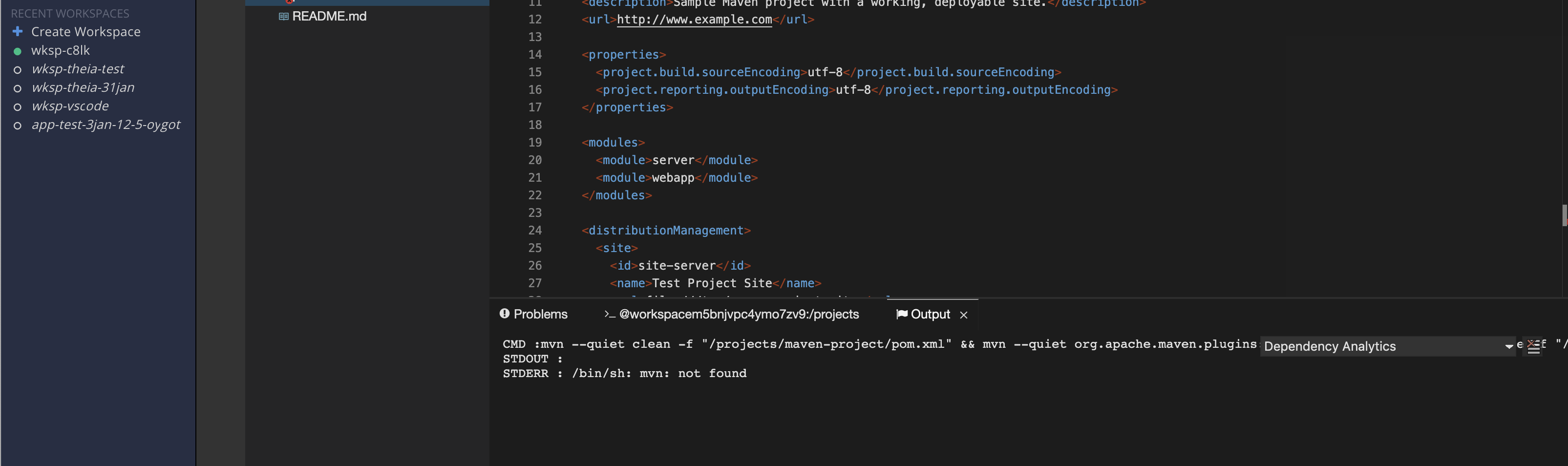Clear the output with the clear-output icon
This screenshot has width=1568, height=466.
click(x=1533, y=346)
